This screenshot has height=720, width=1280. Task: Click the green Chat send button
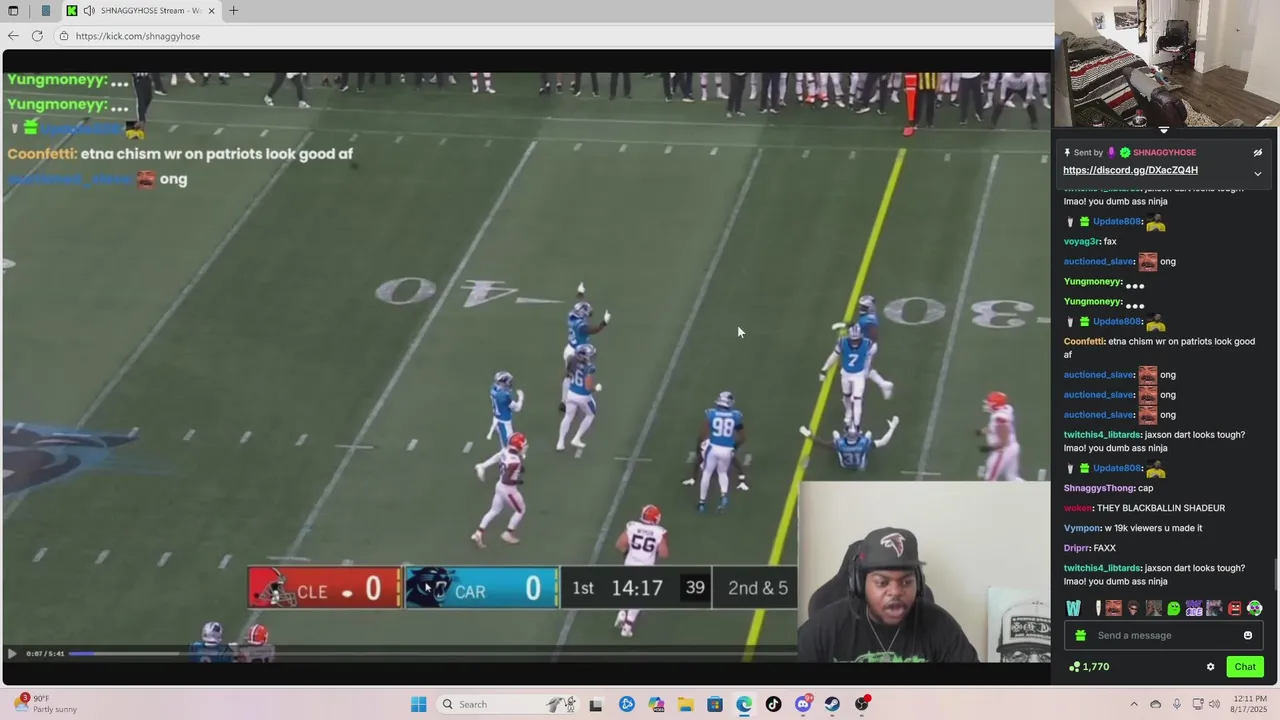pos(1245,667)
